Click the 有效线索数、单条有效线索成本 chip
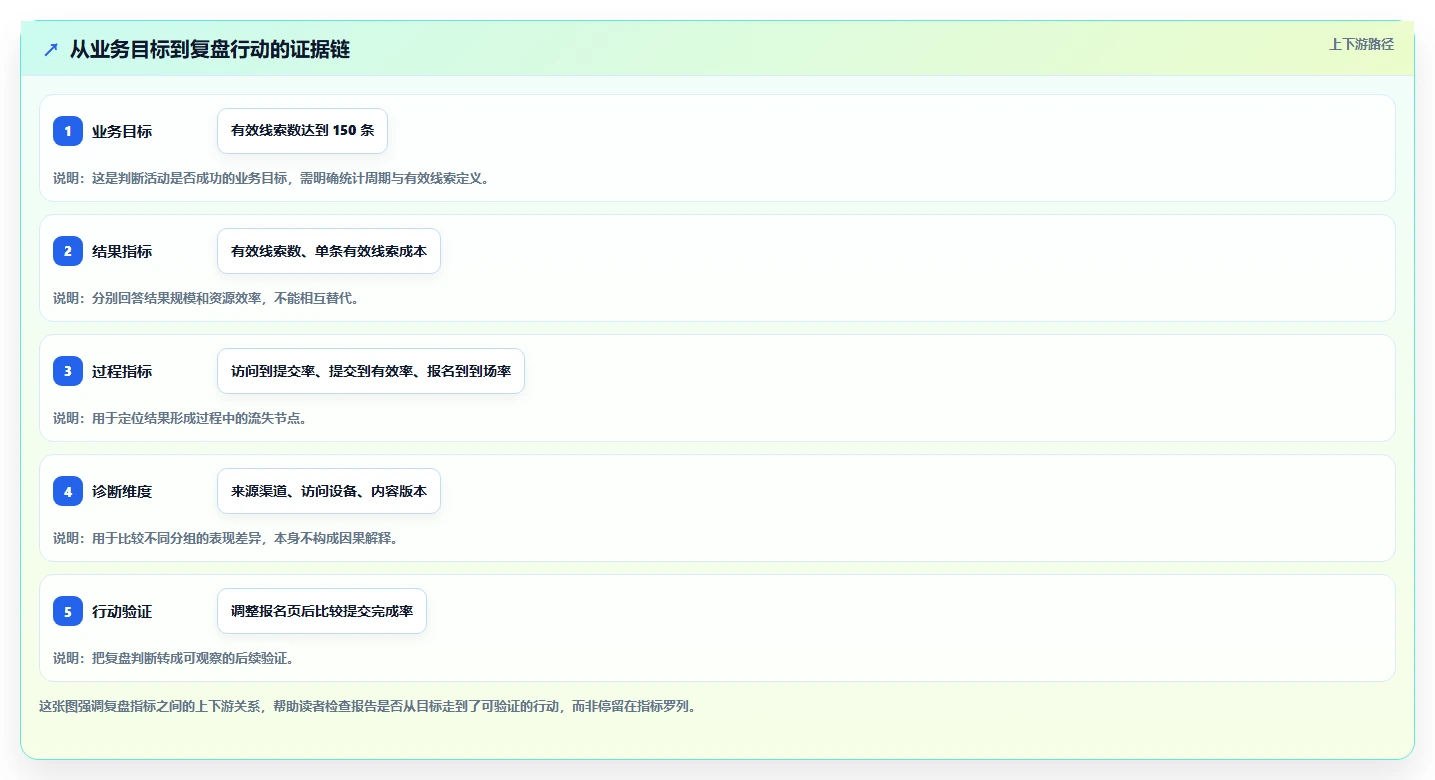This screenshot has width=1435, height=780. coord(329,251)
